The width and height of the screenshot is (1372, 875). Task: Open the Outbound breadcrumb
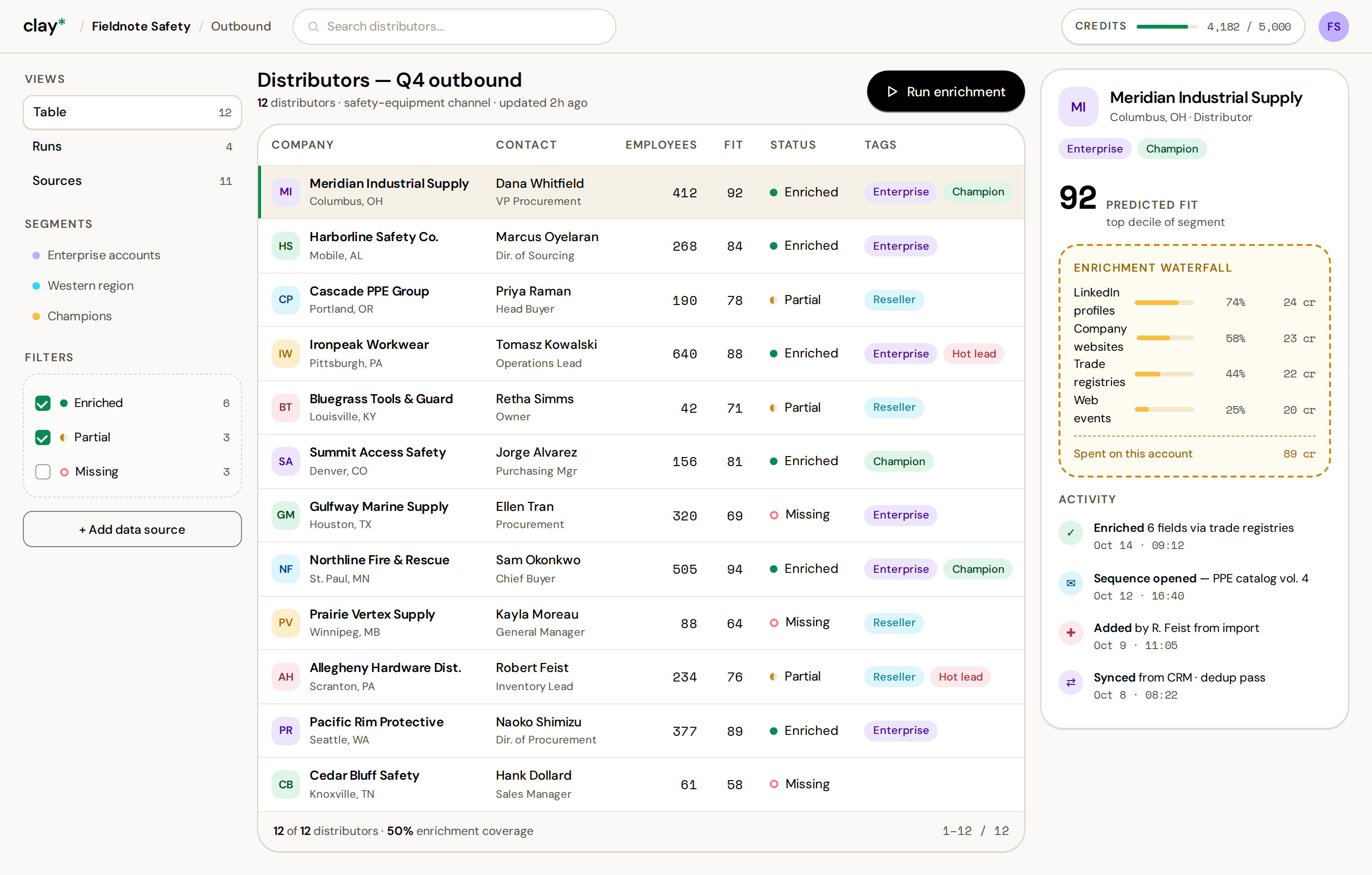(x=241, y=26)
